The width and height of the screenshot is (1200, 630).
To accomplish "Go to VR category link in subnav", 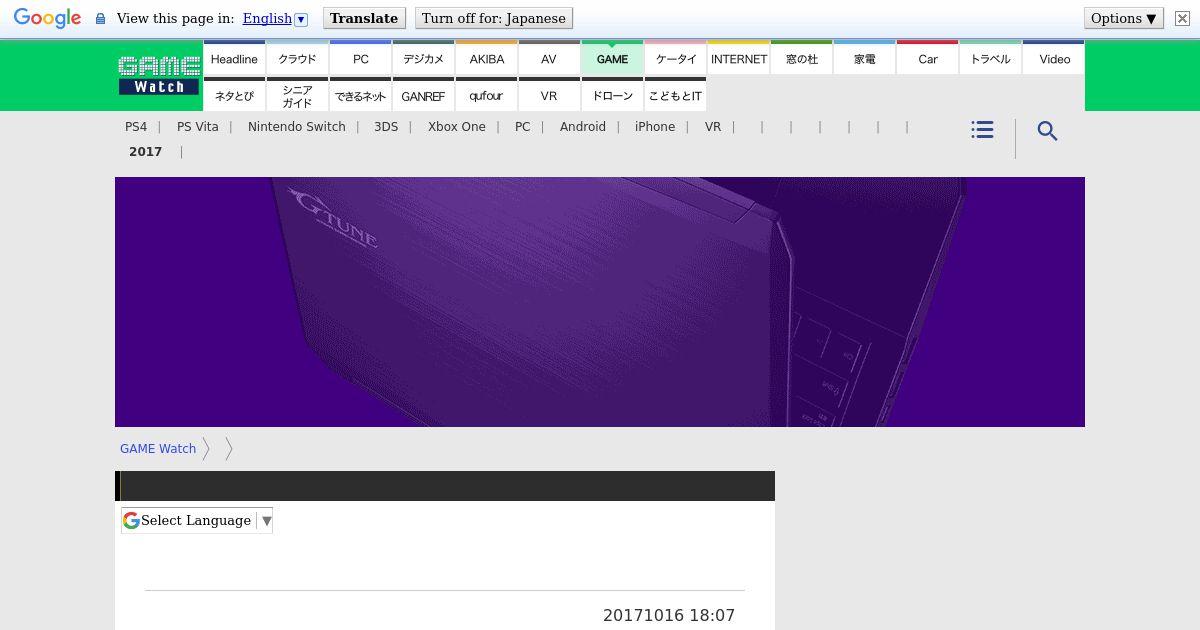I will click(713, 127).
